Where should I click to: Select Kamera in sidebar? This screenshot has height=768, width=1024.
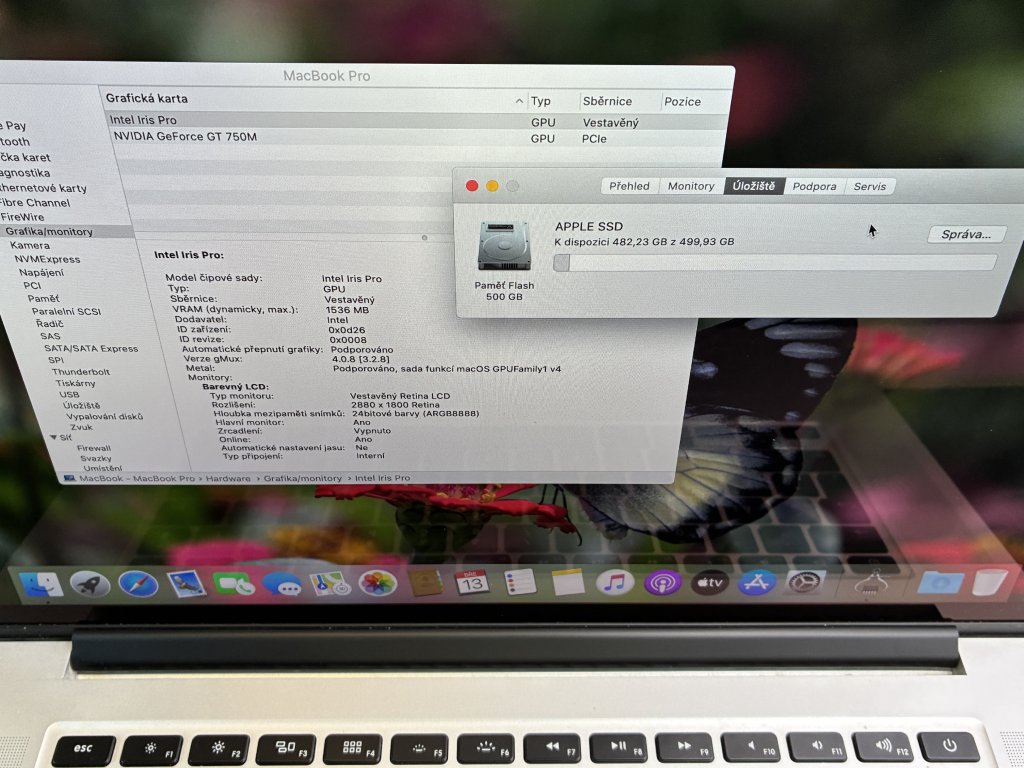tap(30, 246)
